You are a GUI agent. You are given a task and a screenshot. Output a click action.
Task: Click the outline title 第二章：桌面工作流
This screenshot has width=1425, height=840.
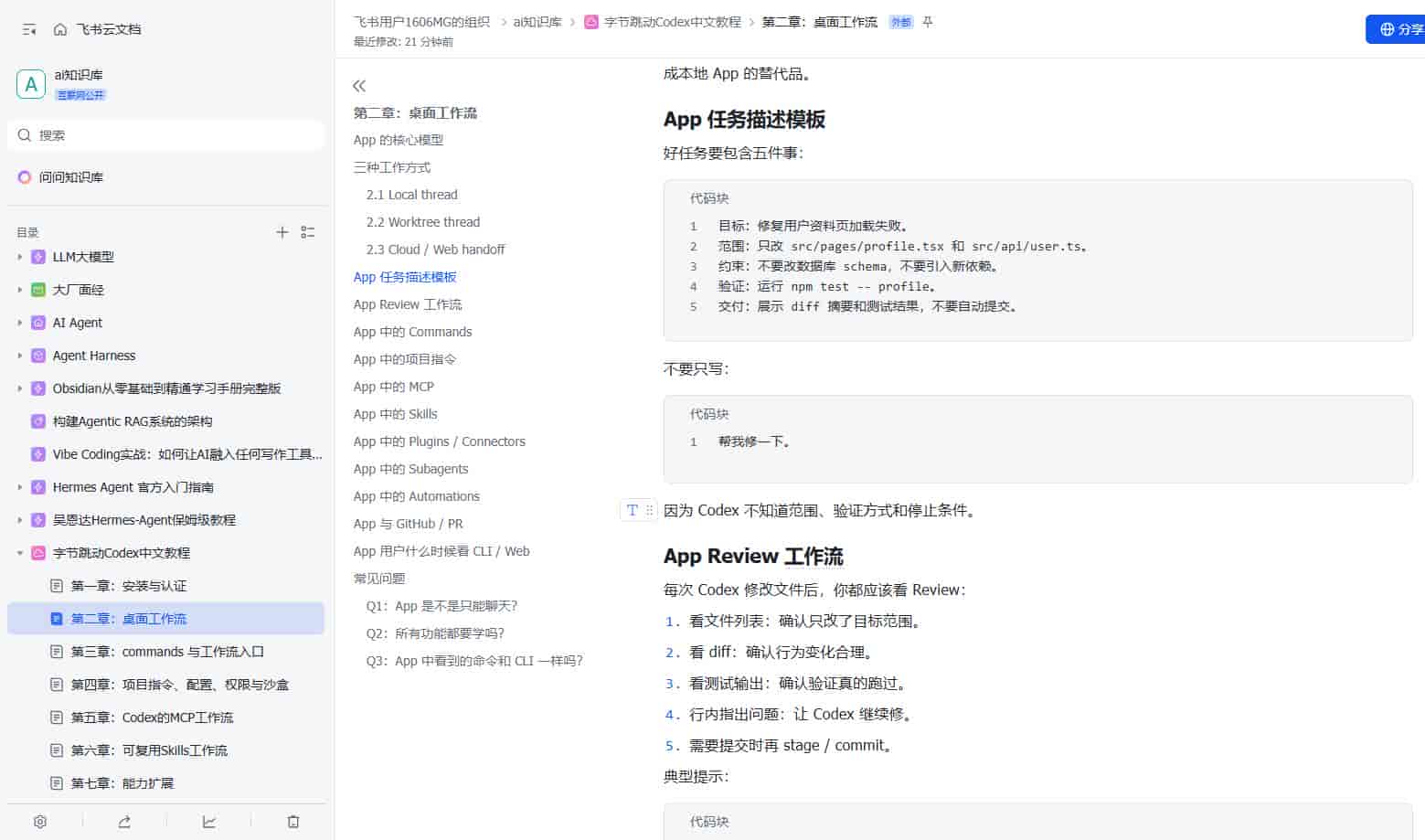[x=416, y=113]
